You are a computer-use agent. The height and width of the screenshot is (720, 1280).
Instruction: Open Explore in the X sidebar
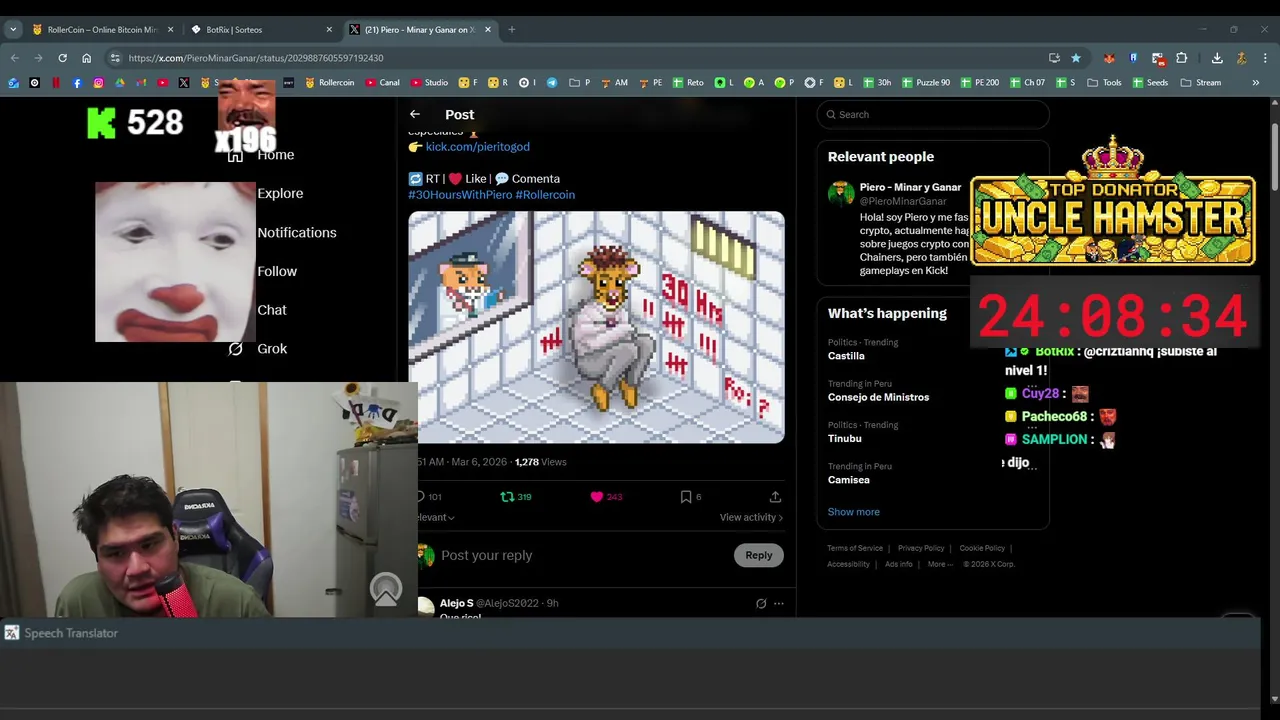(x=280, y=193)
